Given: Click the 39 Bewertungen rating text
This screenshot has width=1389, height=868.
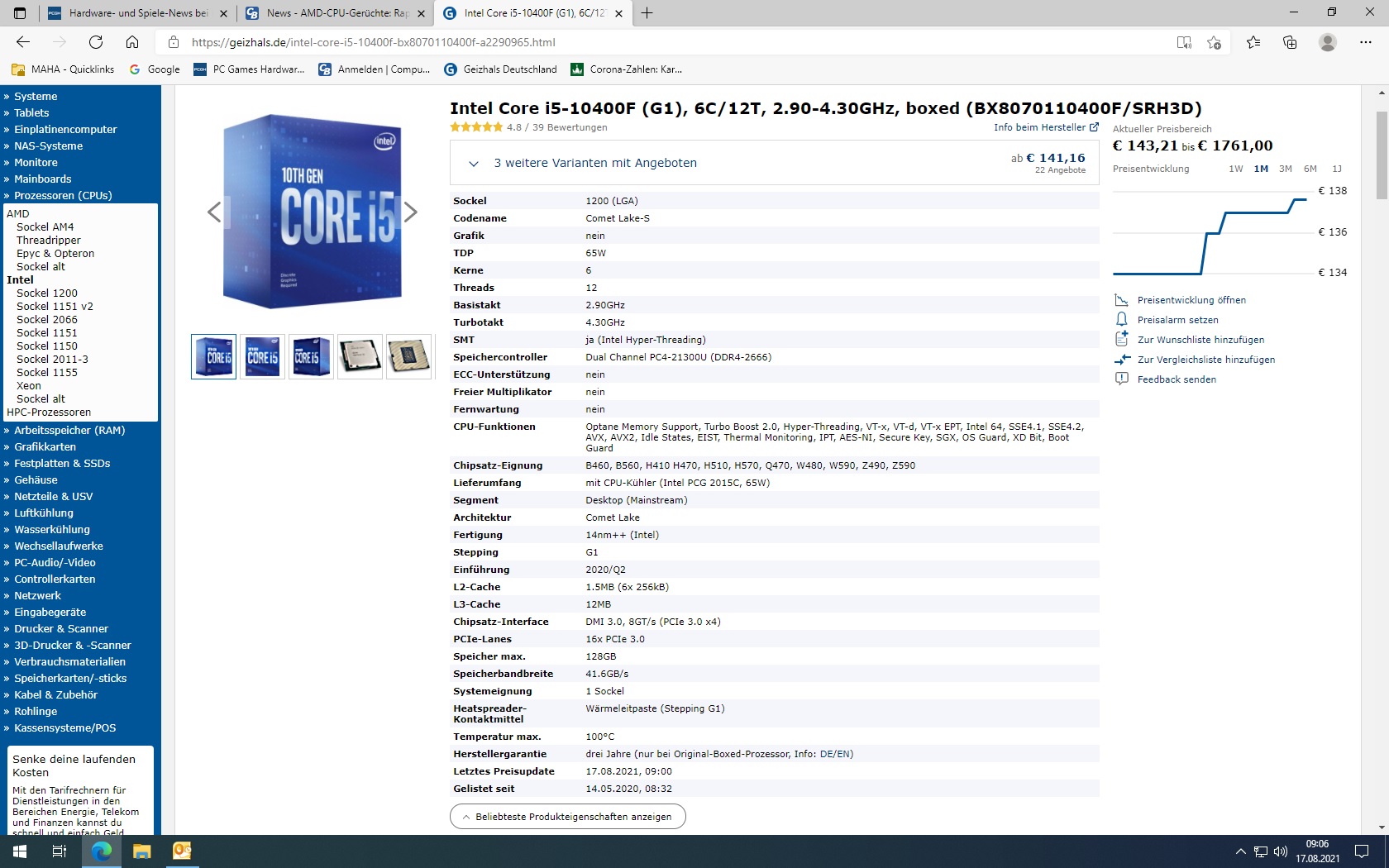Looking at the screenshot, I should (x=570, y=127).
